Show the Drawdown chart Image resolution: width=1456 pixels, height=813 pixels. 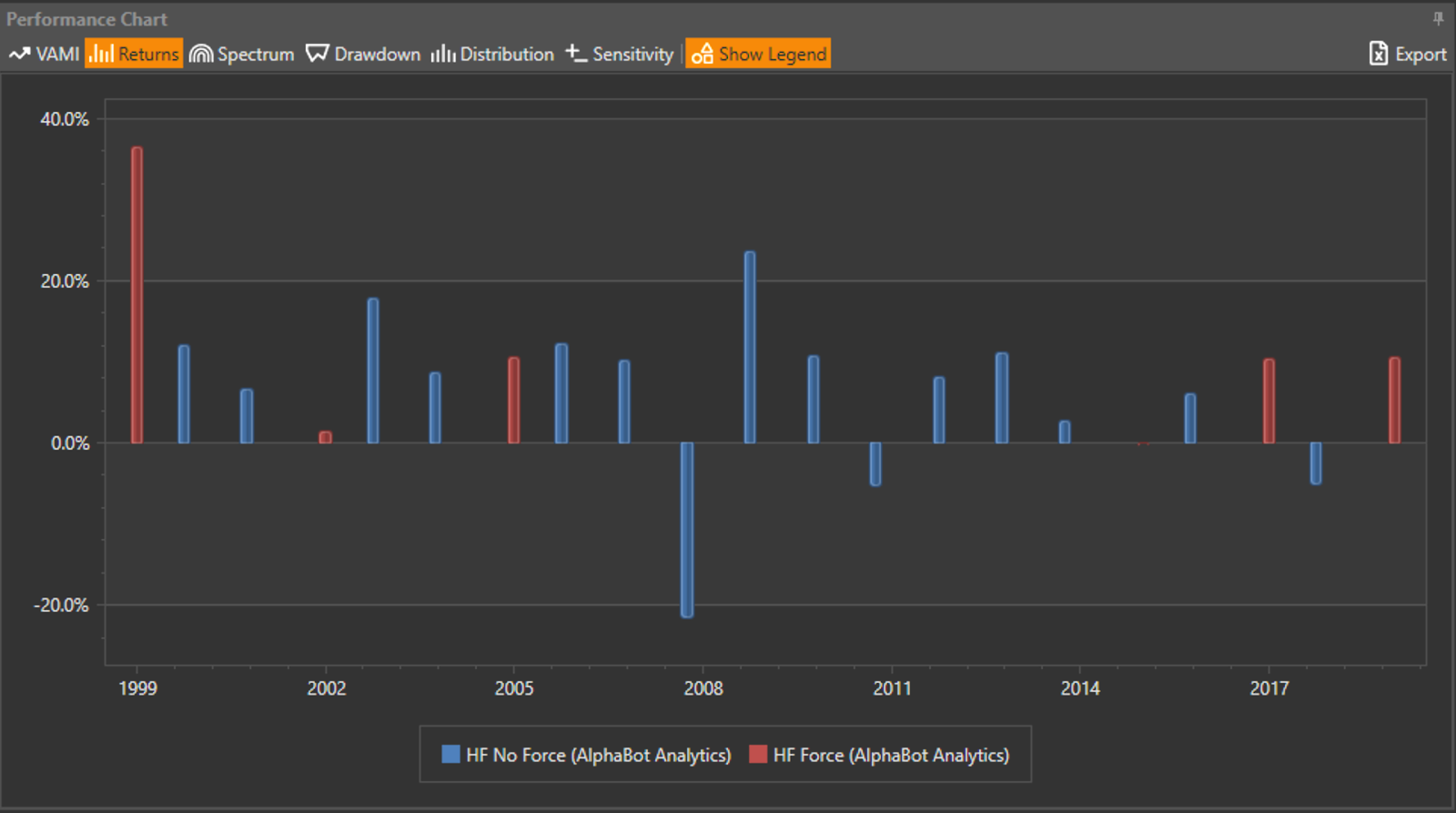click(363, 54)
